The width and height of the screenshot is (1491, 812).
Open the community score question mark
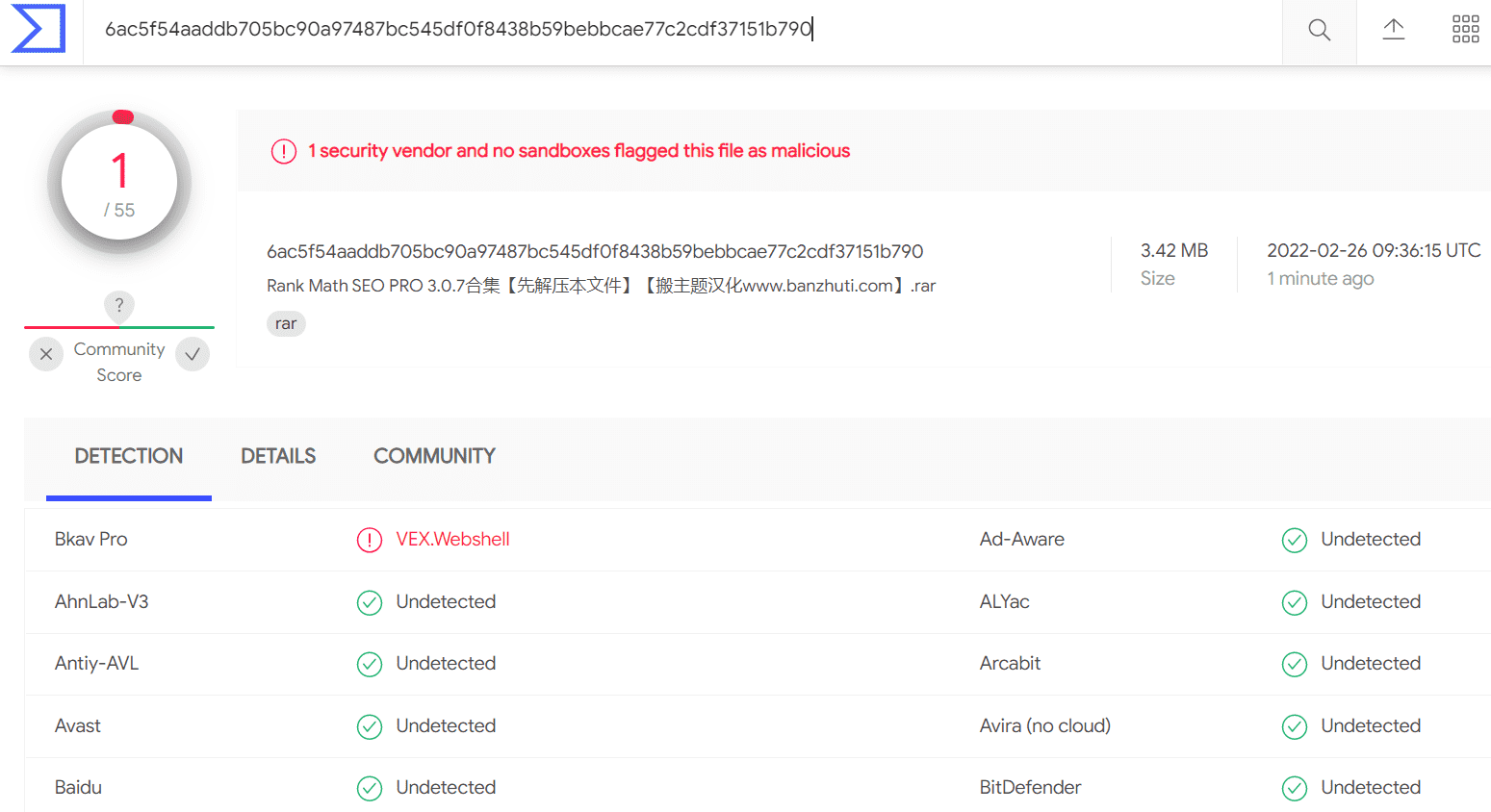point(119,306)
